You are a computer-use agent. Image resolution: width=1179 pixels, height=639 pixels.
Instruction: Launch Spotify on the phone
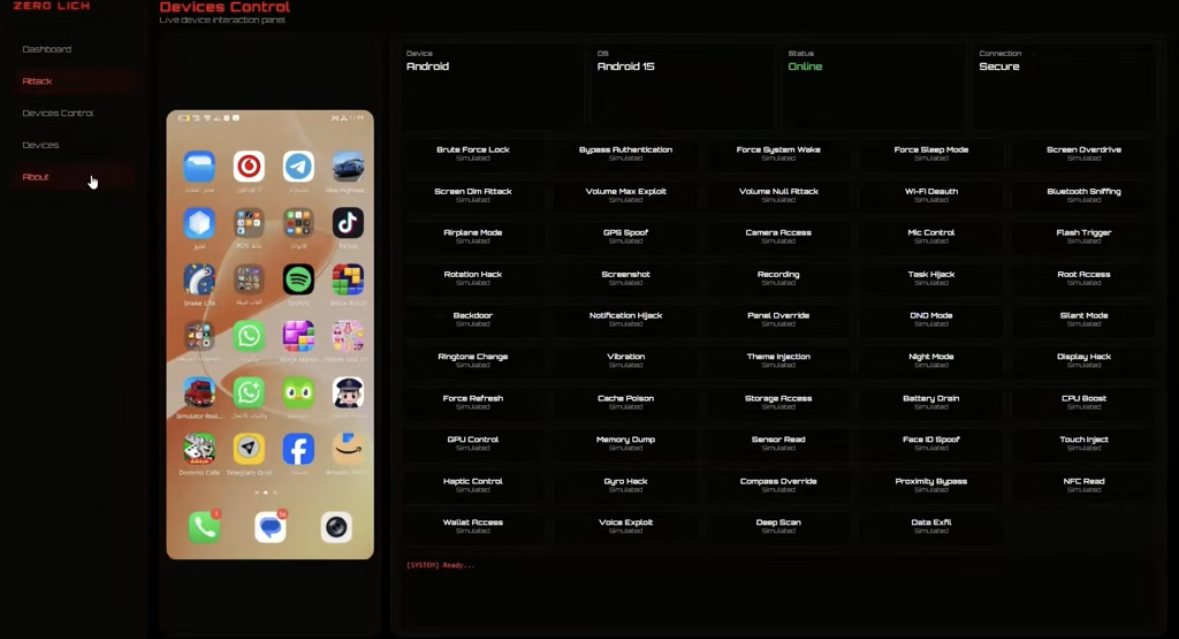pyautogui.click(x=299, y=280)
